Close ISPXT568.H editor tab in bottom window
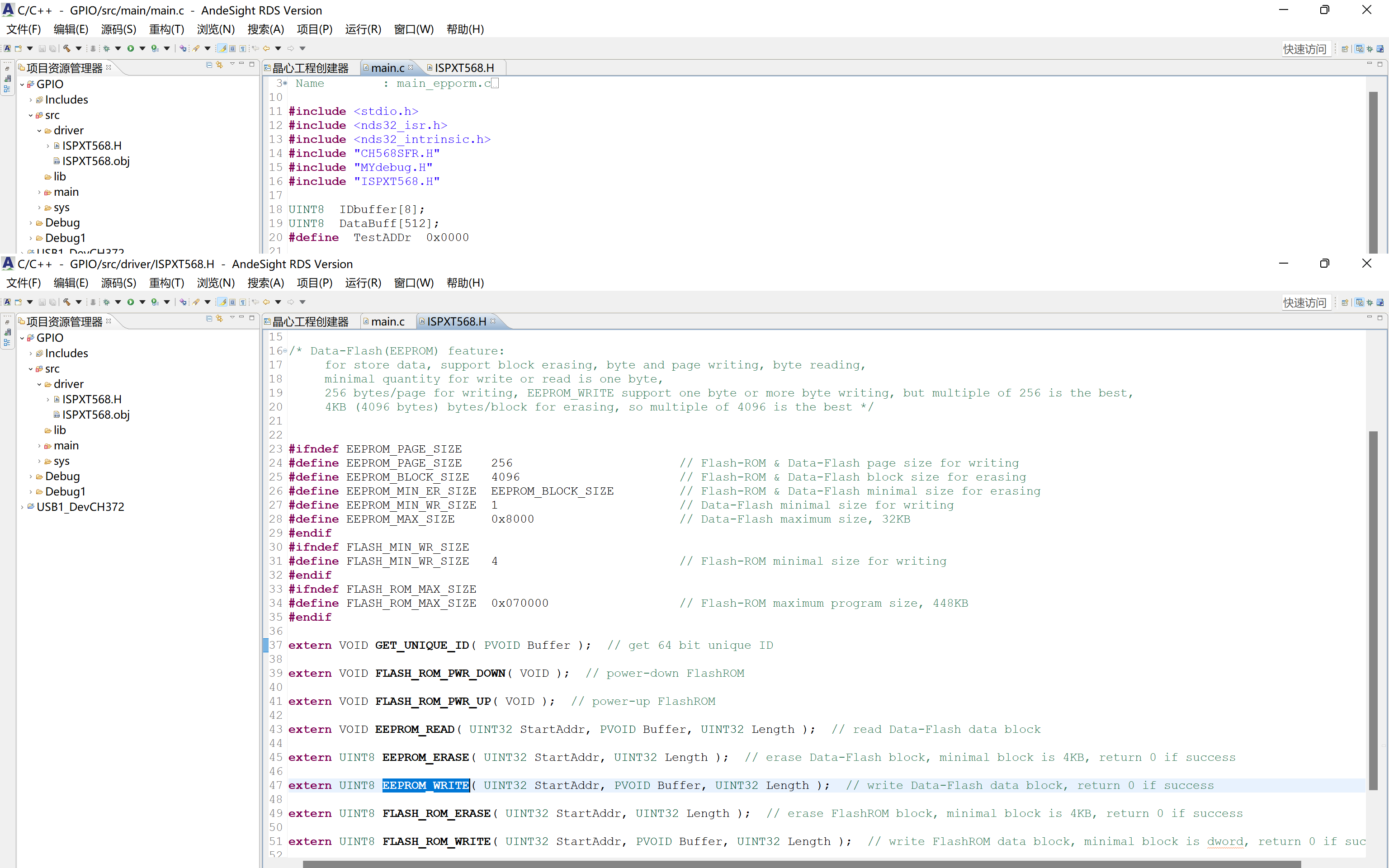This screenshot has height=868, width=1389. [493, 321]
